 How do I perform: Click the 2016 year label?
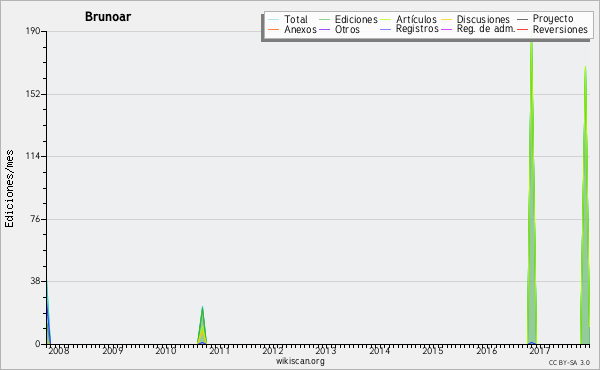(486, 350)
